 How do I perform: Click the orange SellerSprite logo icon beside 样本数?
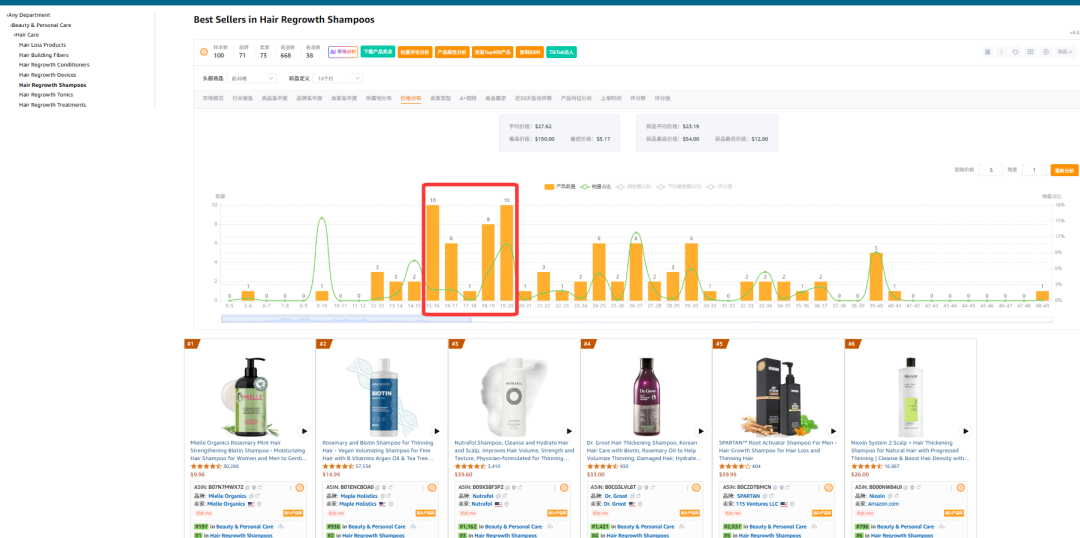[x=203, y=52]
